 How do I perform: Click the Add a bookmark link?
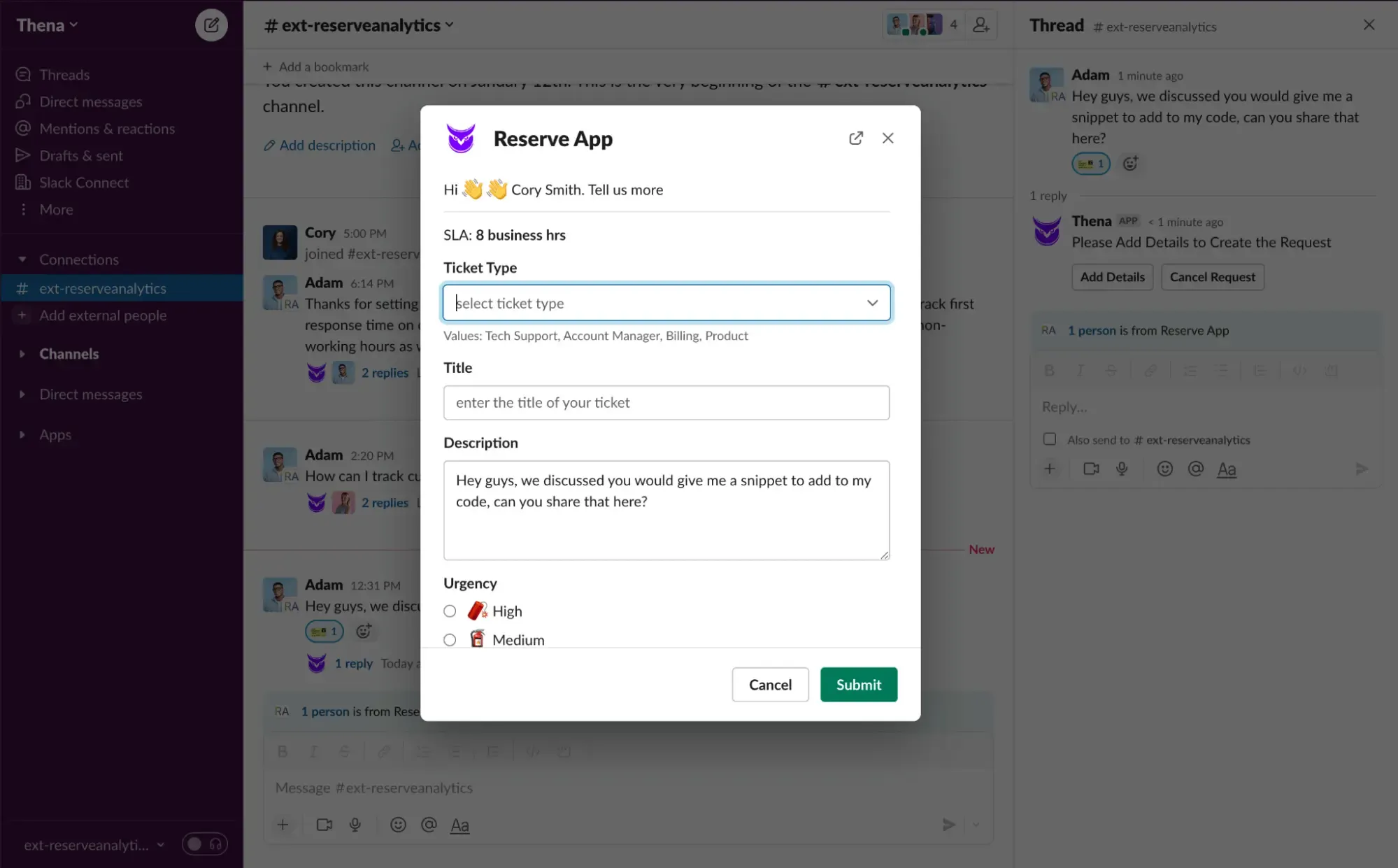click(x=315, y=67)
